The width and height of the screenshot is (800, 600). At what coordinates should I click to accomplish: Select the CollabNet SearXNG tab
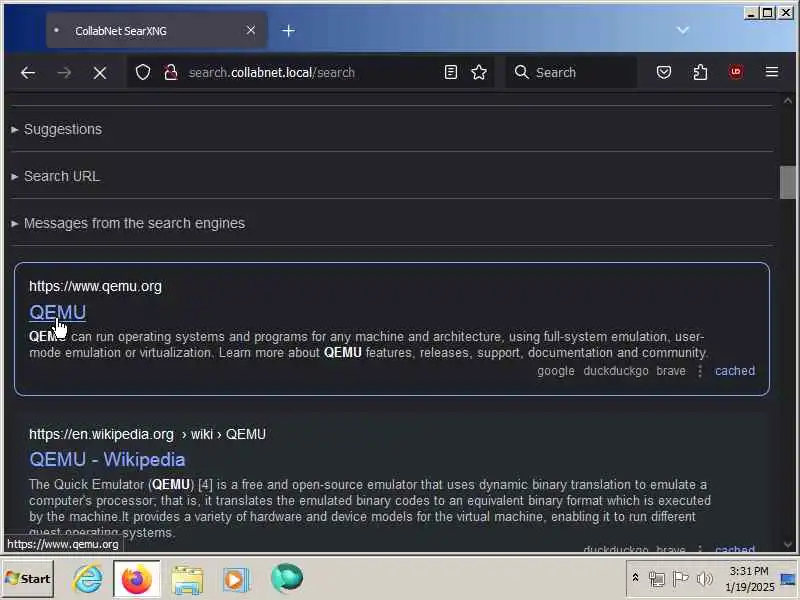156,31
